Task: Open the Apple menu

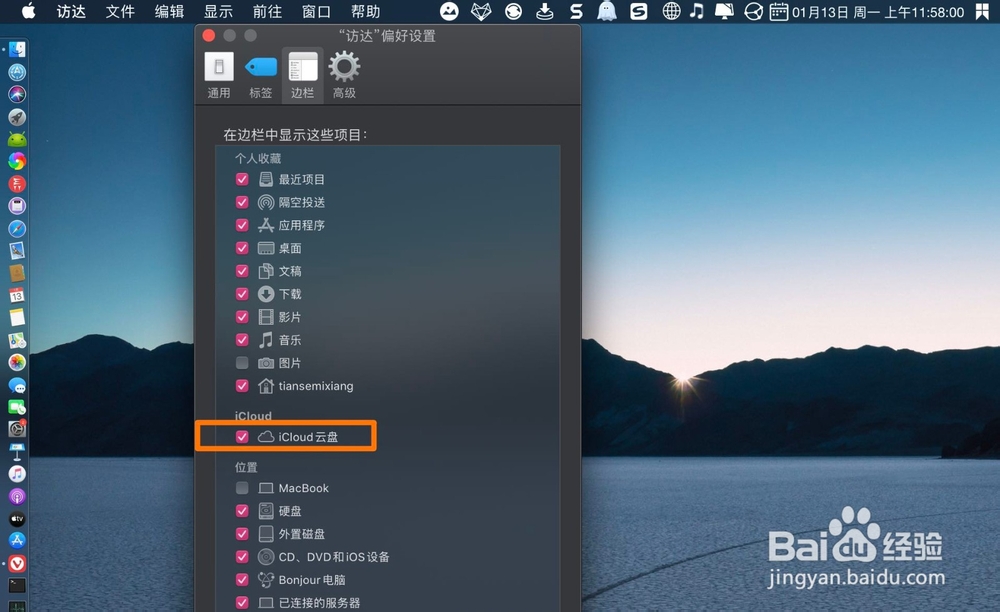Action: (29, 11)
